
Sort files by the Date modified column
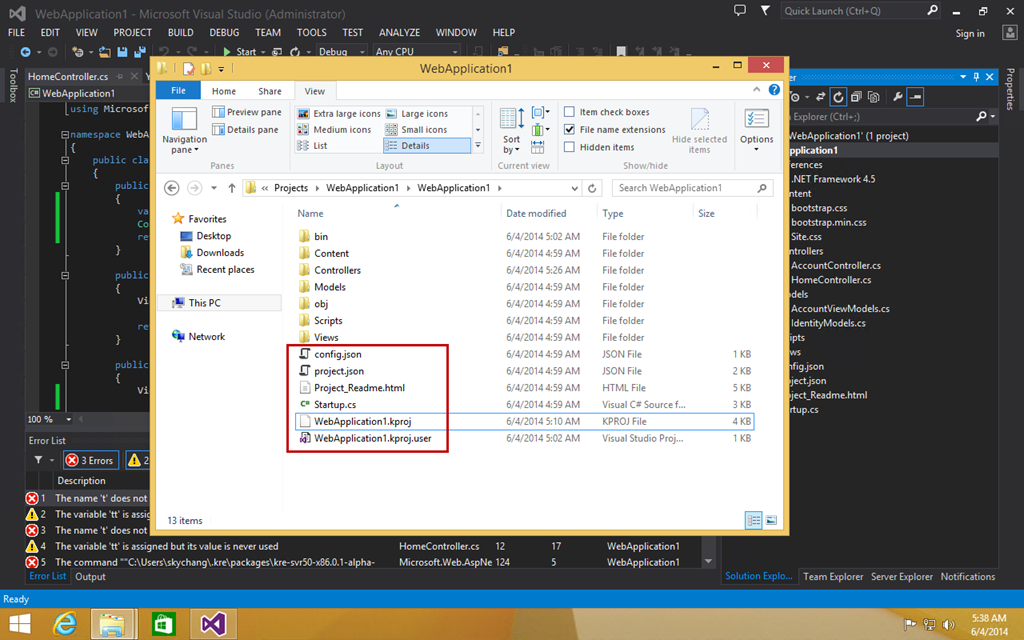[x=536, y=214]
